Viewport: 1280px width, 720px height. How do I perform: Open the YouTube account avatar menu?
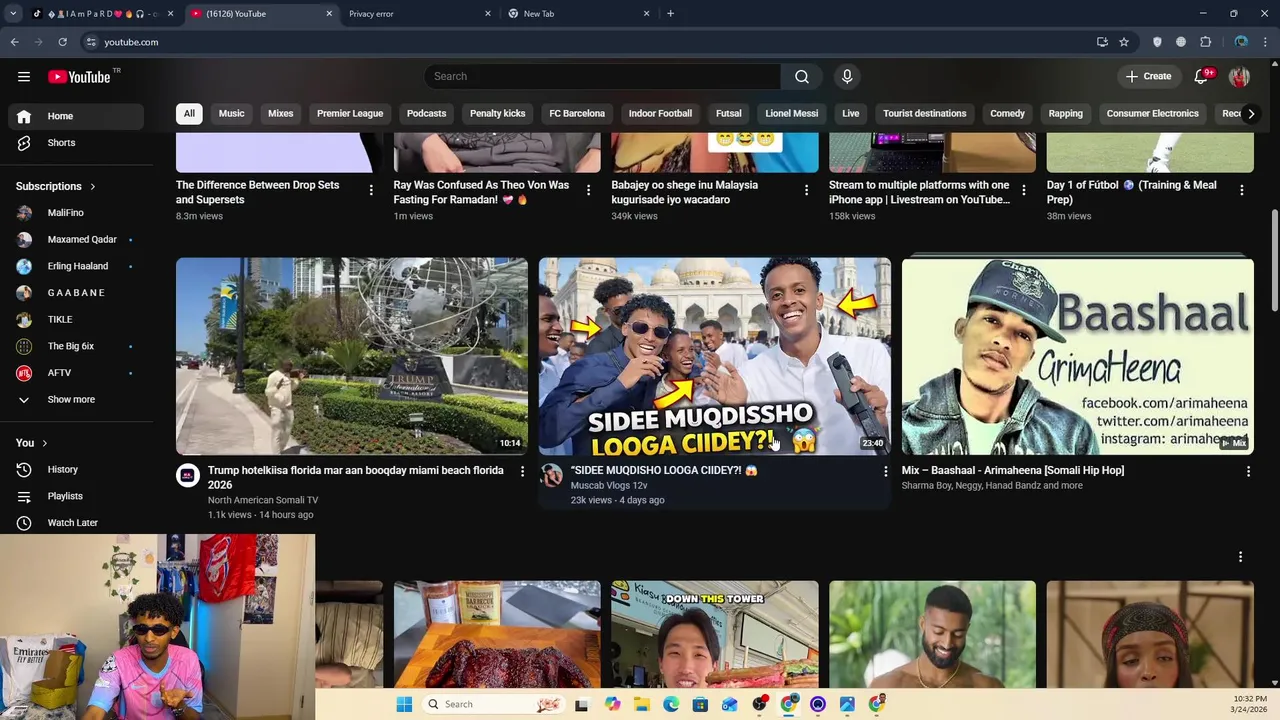click(1239, 77)
